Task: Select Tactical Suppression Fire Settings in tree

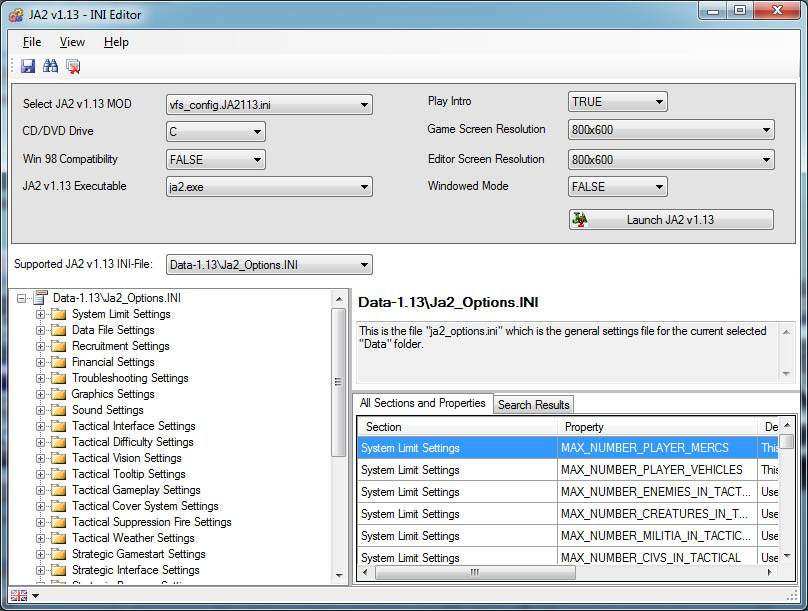Action: pyautogui.click(x=152, y=522)
